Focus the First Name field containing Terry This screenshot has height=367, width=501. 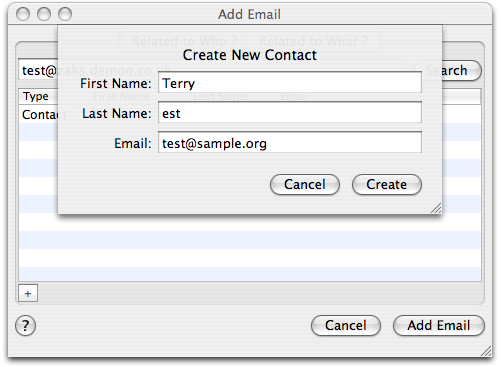pyautogui.click(x=290, y=83)
